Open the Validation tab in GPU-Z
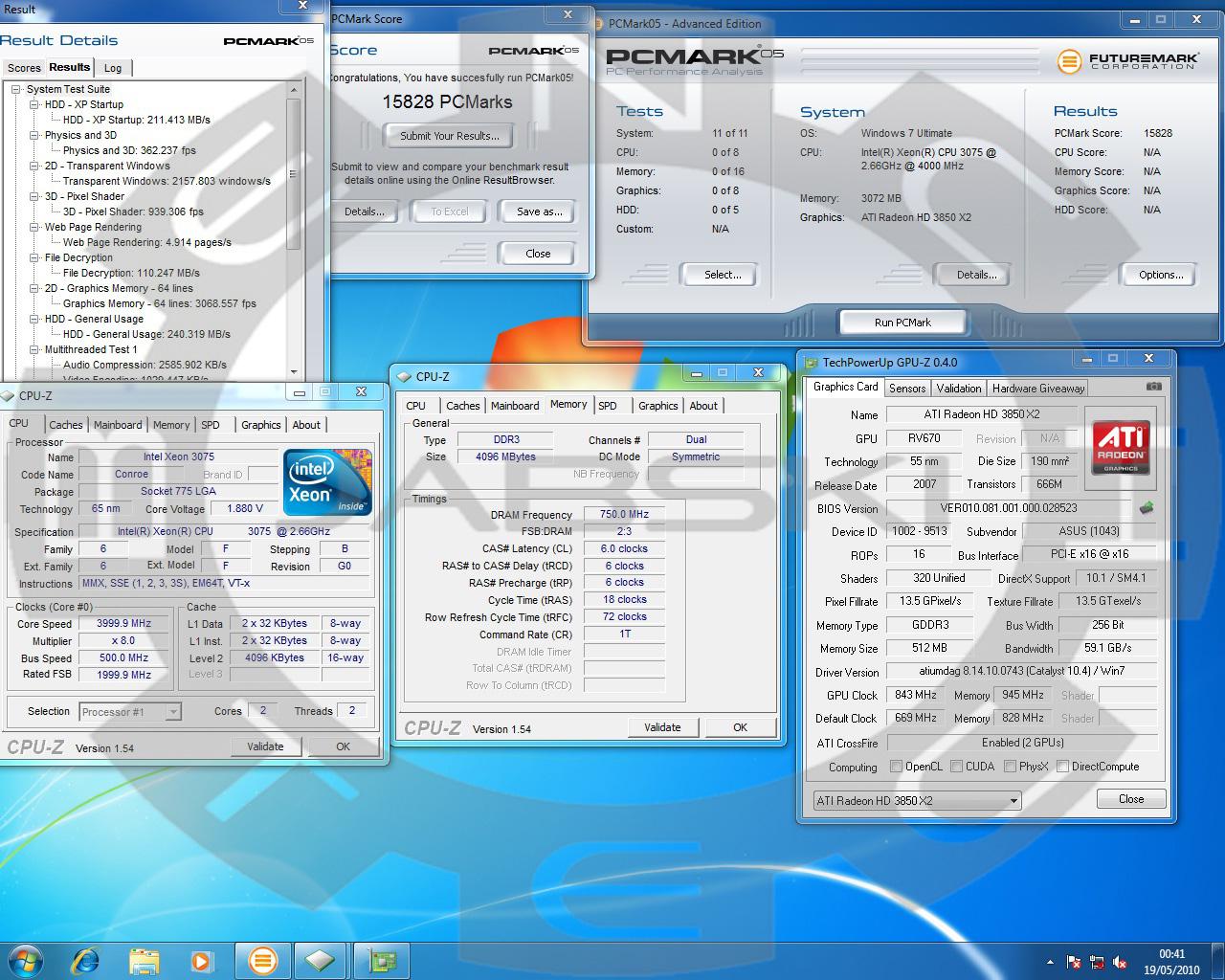This screenshot has width=1225, height=980. 959,388
